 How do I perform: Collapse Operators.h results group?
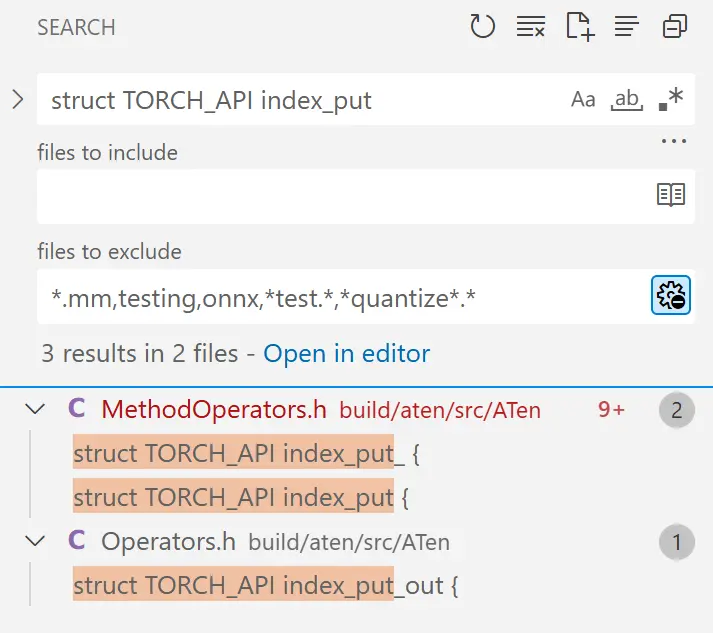36,542
